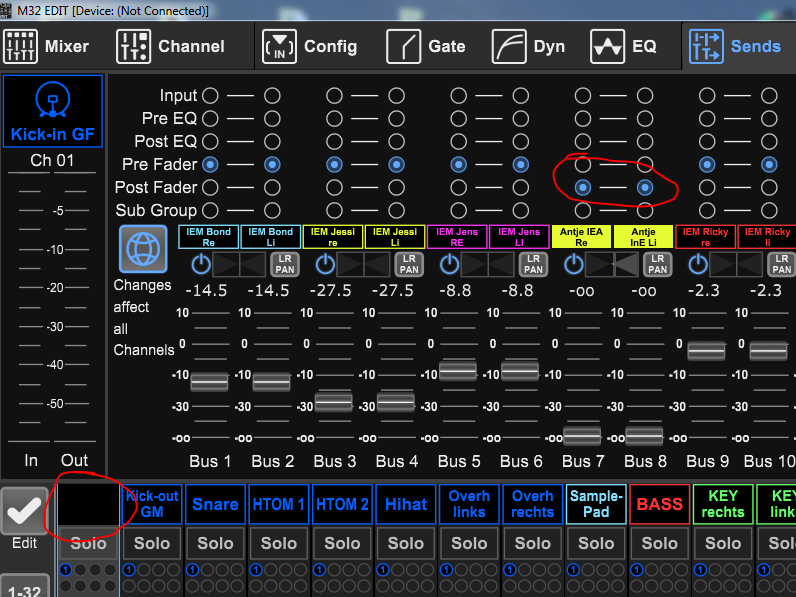Click the IEM Bond Re bus label
Screen dimensions: 796x597
point(209,237)
